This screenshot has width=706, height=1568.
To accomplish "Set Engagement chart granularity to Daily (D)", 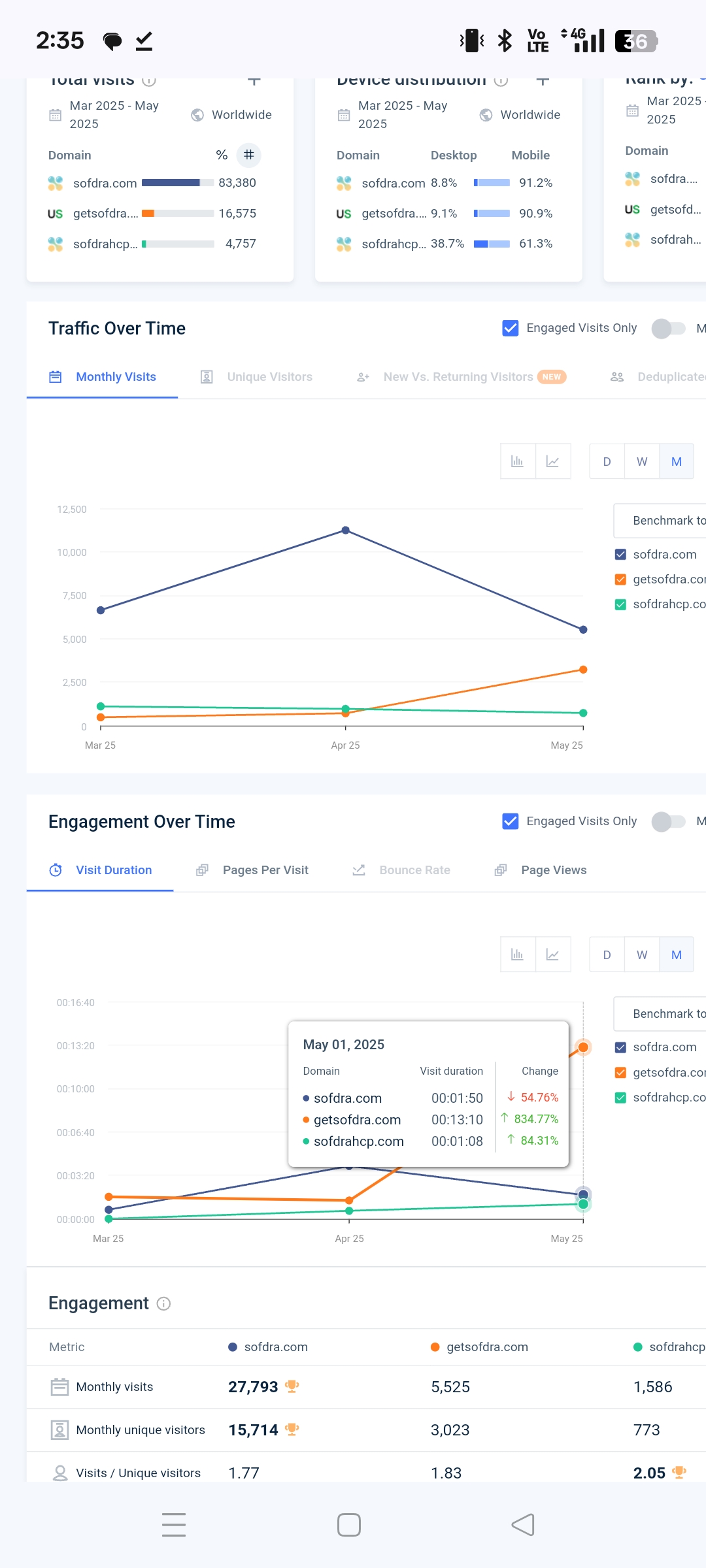I will (607, 955).
